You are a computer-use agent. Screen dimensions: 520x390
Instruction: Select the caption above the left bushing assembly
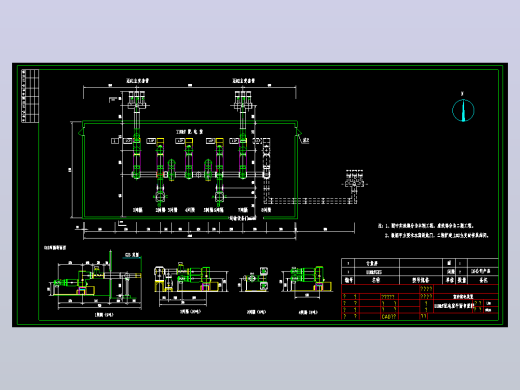137,81
